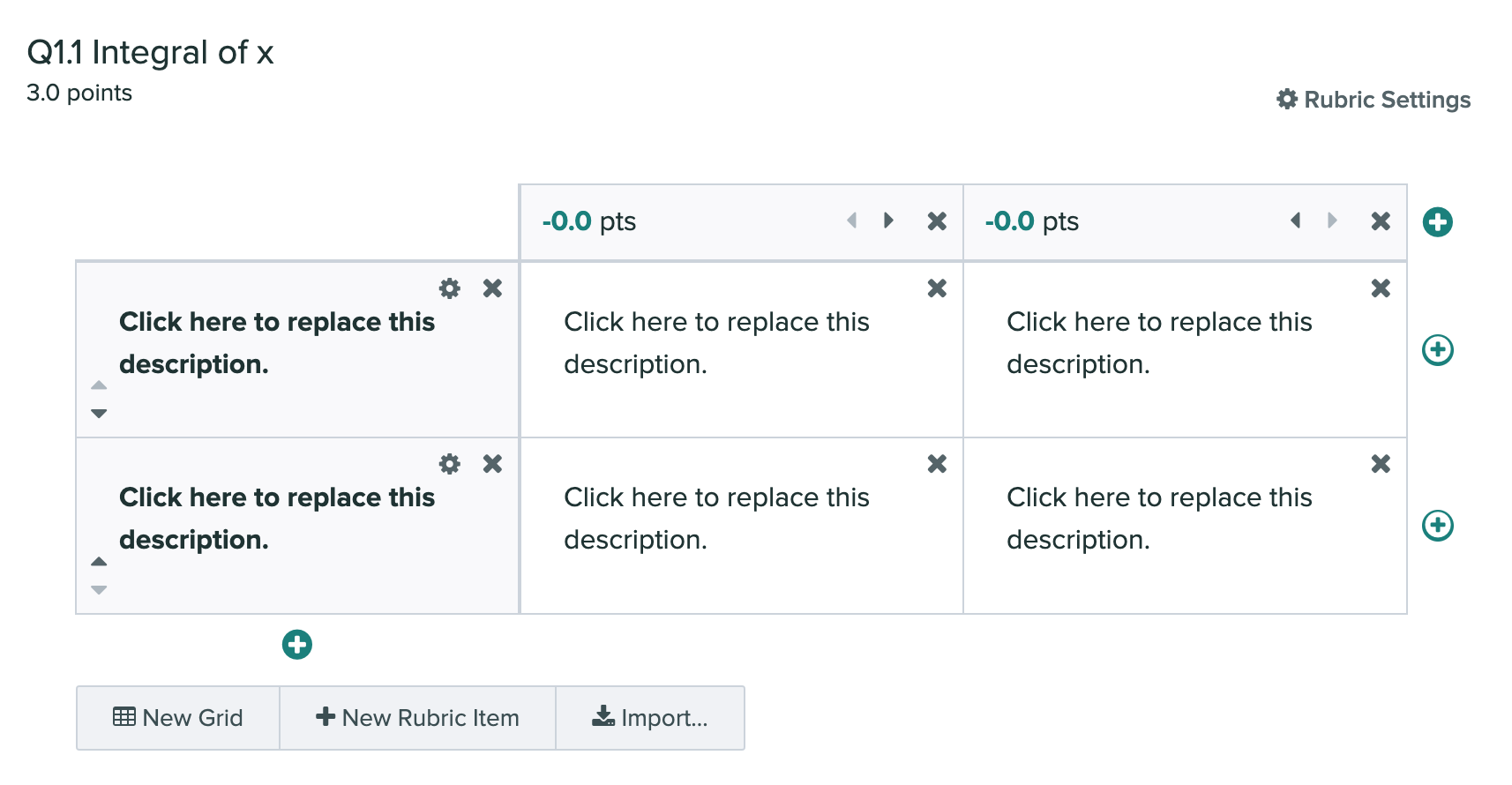The image size is (1512, 785).
Task: Delete the second grid row
Action: [492, 464]
